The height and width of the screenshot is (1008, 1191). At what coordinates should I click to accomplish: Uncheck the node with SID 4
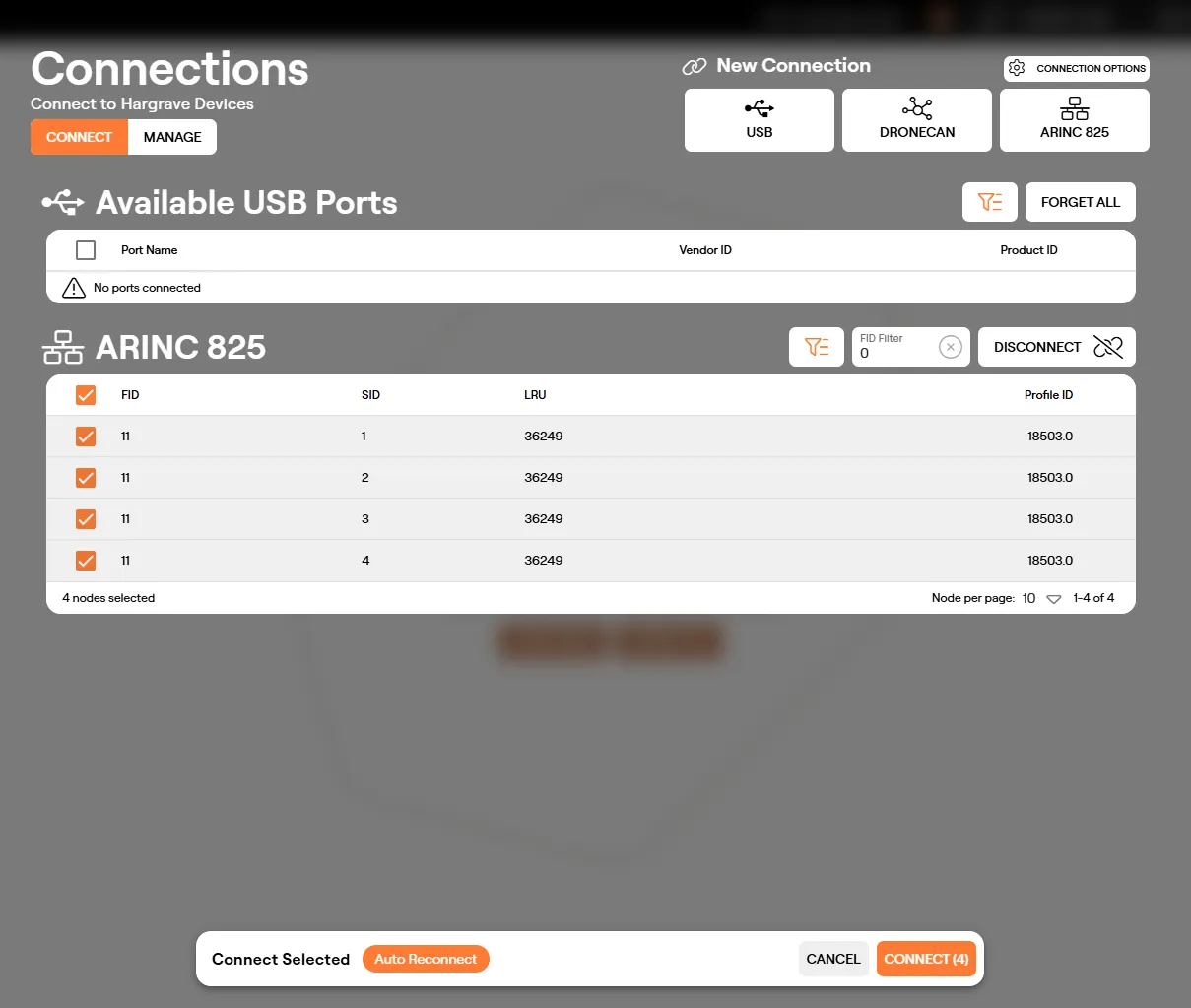pos(86,561)
